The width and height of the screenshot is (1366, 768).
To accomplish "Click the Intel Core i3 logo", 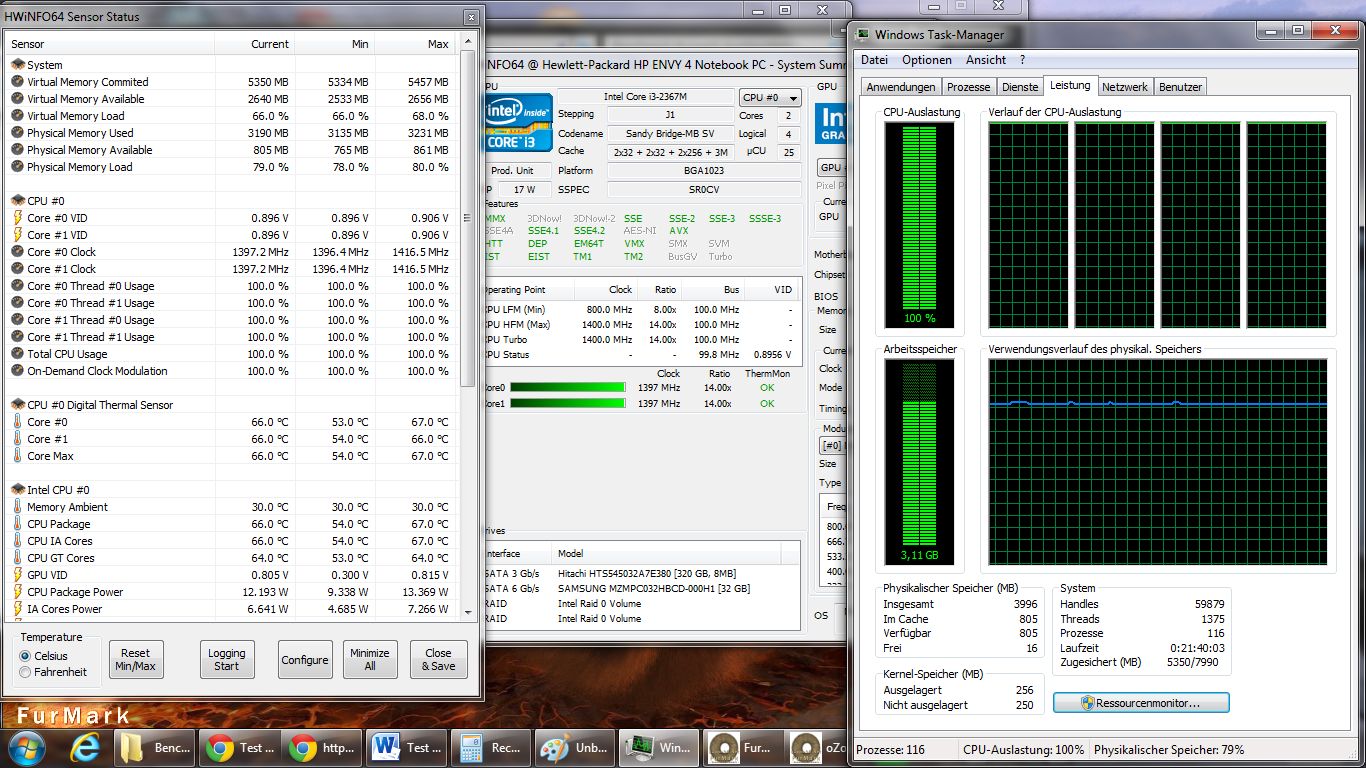I will [x=518, y=124].
